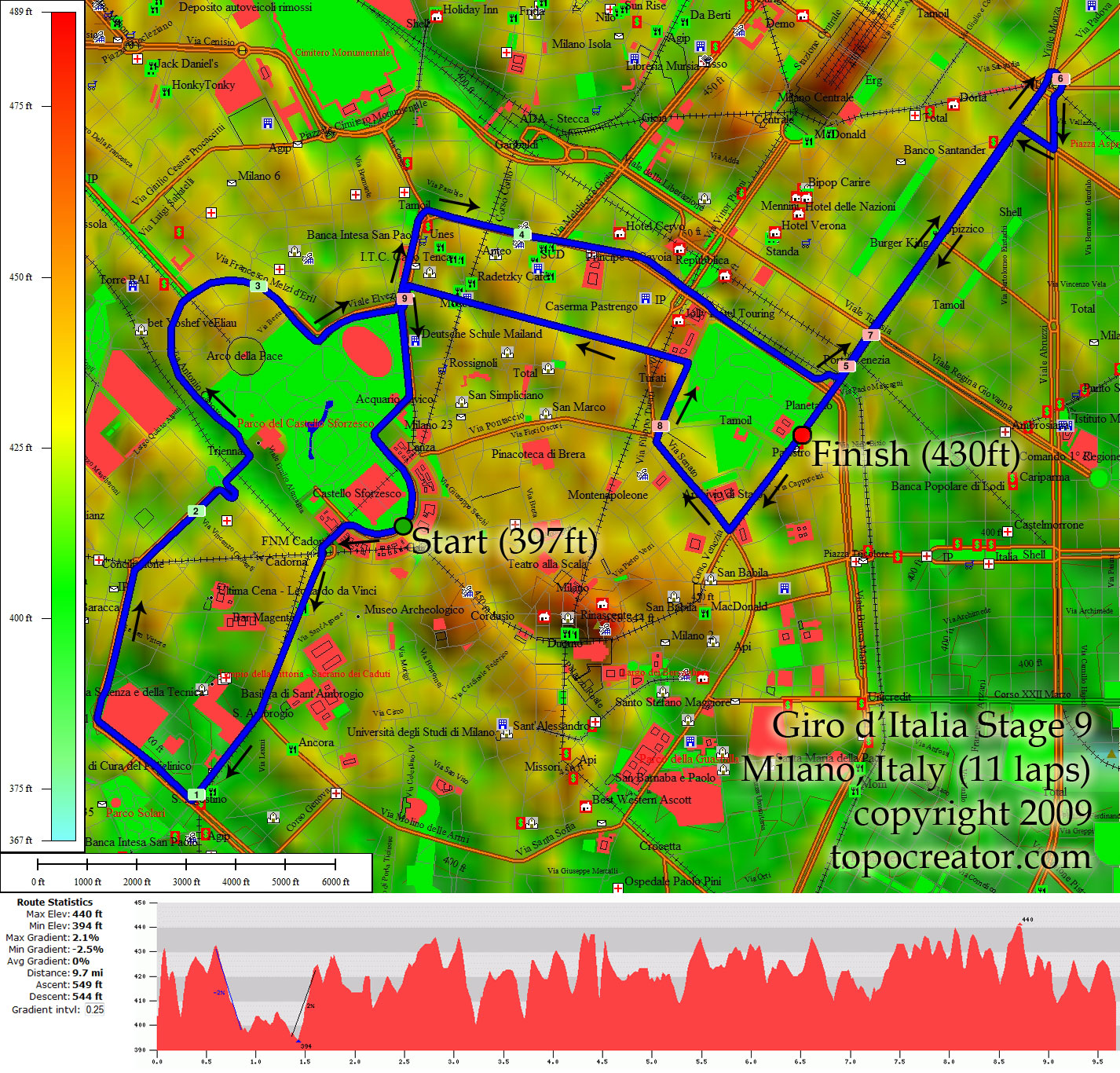Click the distance scale bar ruler

186,865
